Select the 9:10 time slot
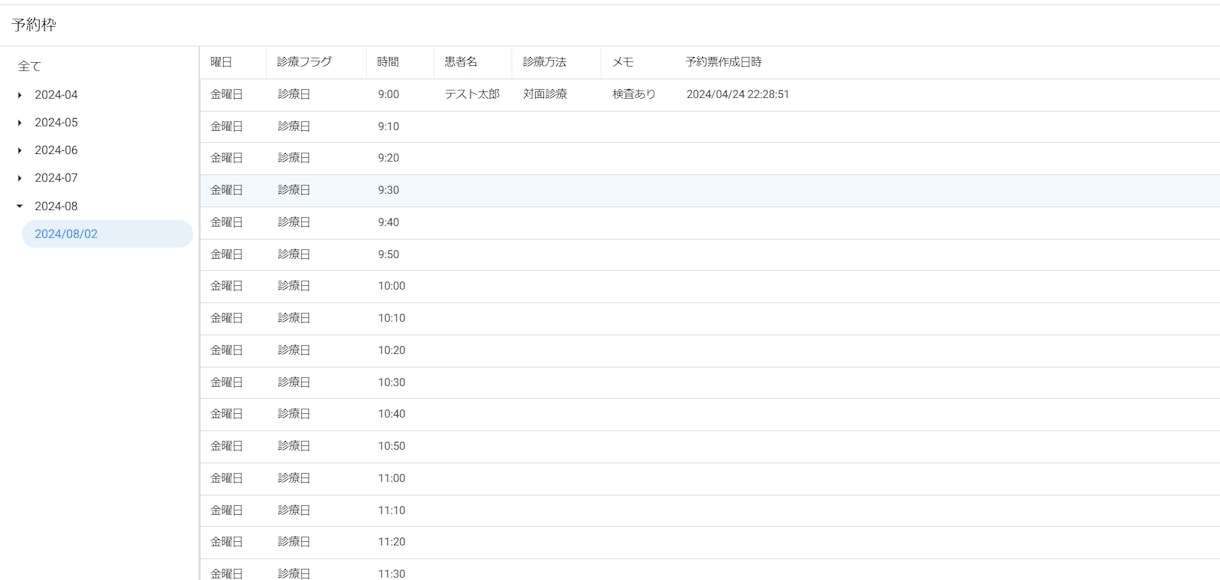1220x580 pixels. pos(388,126)
